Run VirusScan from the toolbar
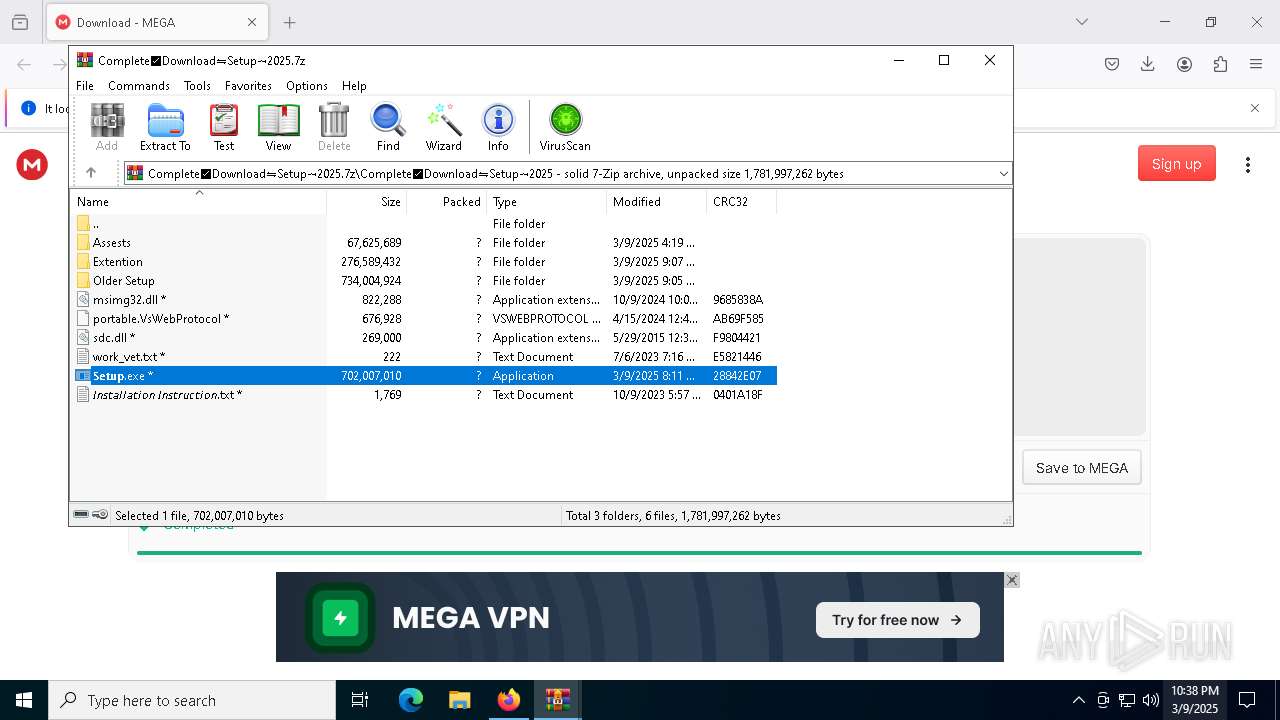Viewport: 1280px width, 720px height. click(x=565, y=127)
